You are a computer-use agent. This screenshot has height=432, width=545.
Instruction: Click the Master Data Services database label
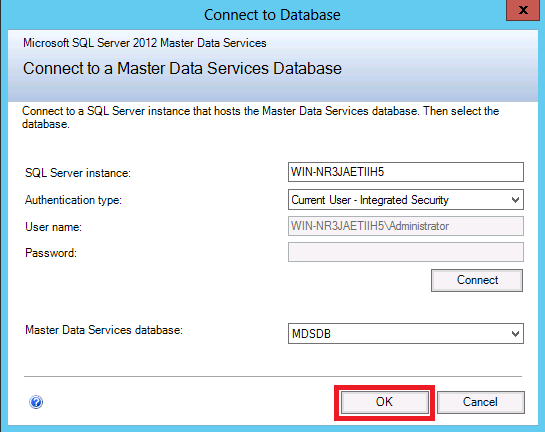click(104, 330)
